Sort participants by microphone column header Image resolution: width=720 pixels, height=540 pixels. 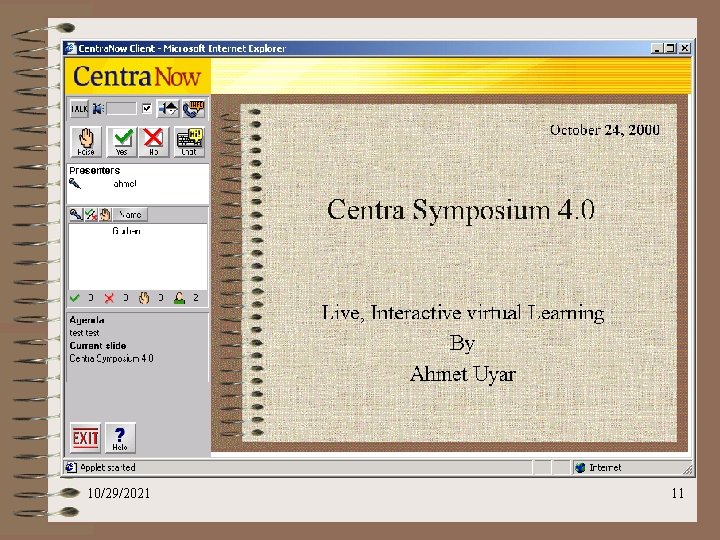(x=76, y=214)
